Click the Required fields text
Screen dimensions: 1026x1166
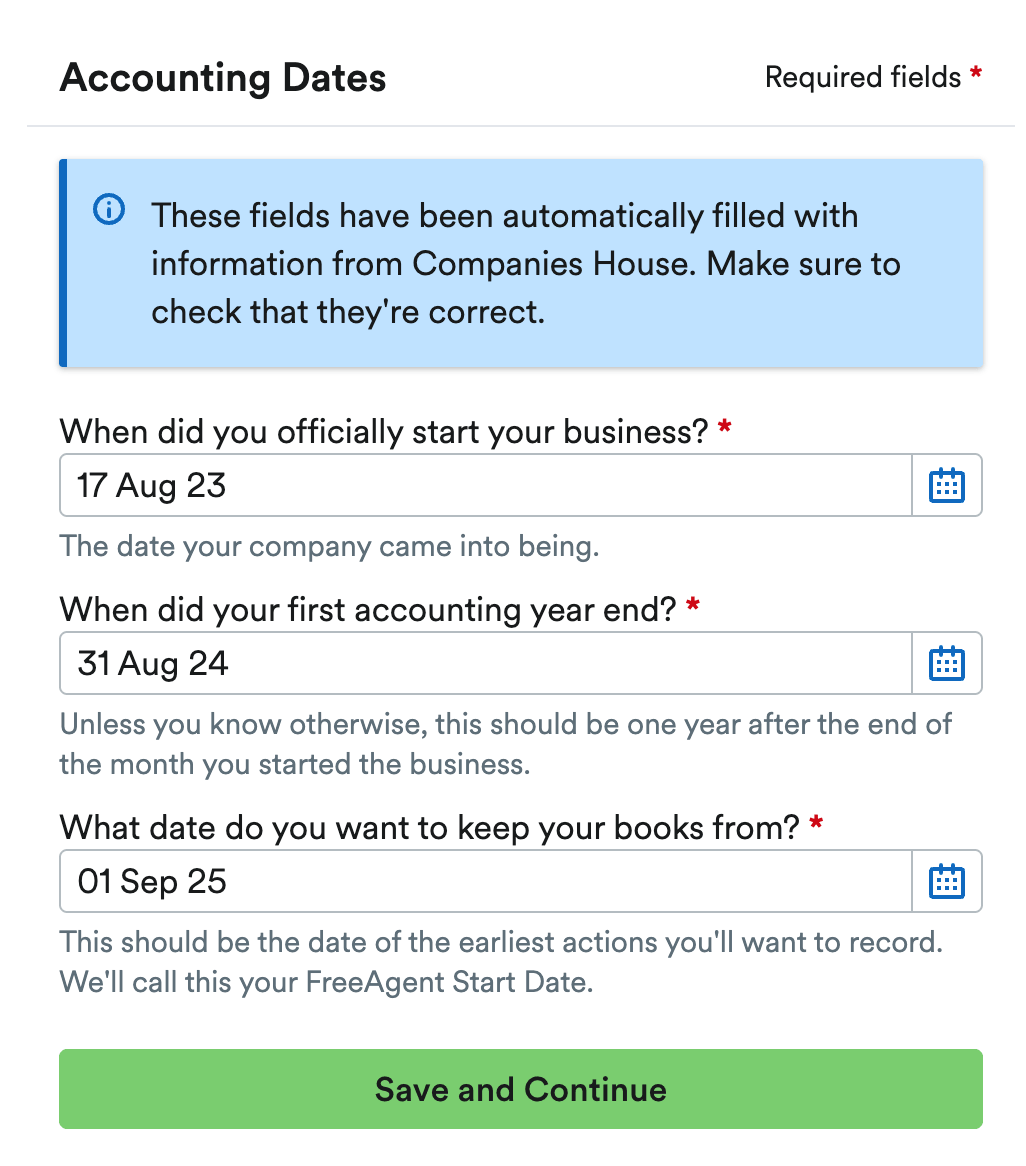(x=862, y=77)
